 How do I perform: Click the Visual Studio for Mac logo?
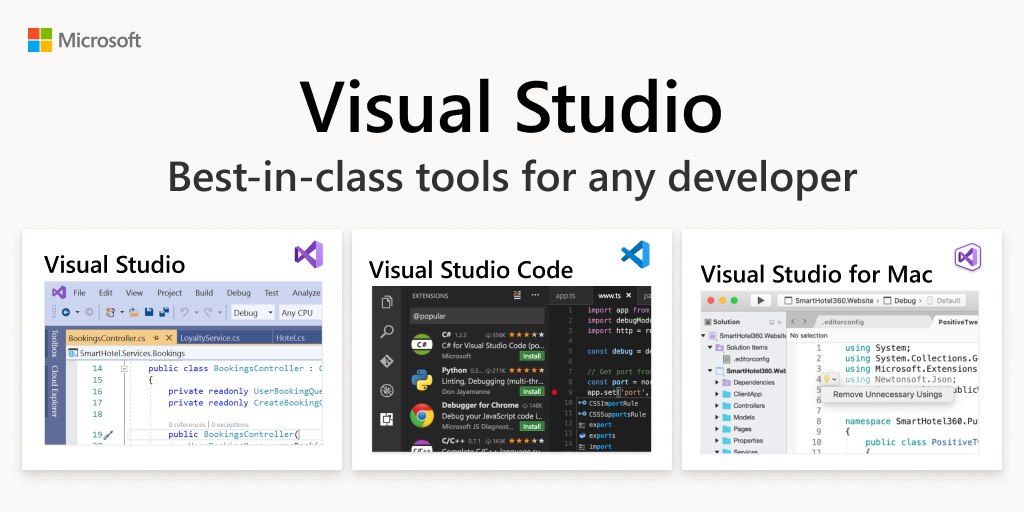click(x=968, y=257)
